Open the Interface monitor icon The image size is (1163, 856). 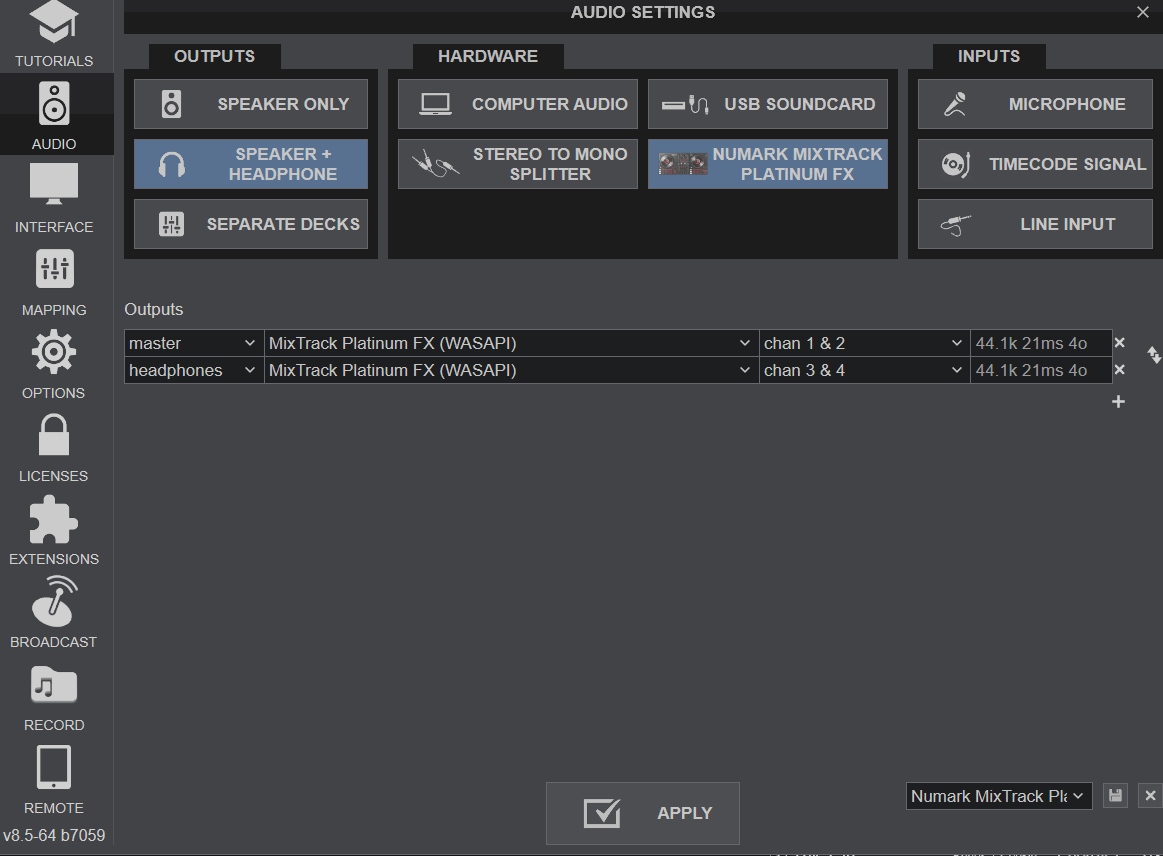coord(53,184)
